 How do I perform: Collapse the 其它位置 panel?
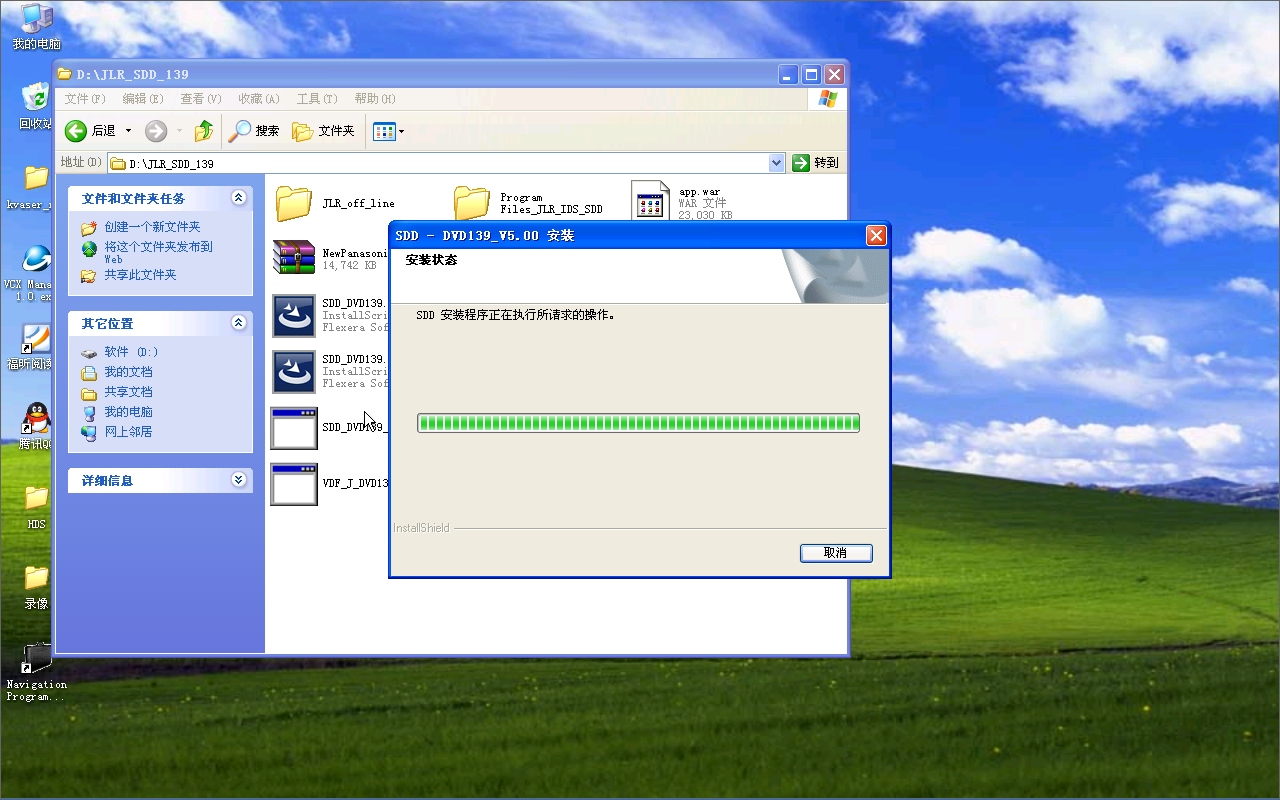click(x=238, y=323)
